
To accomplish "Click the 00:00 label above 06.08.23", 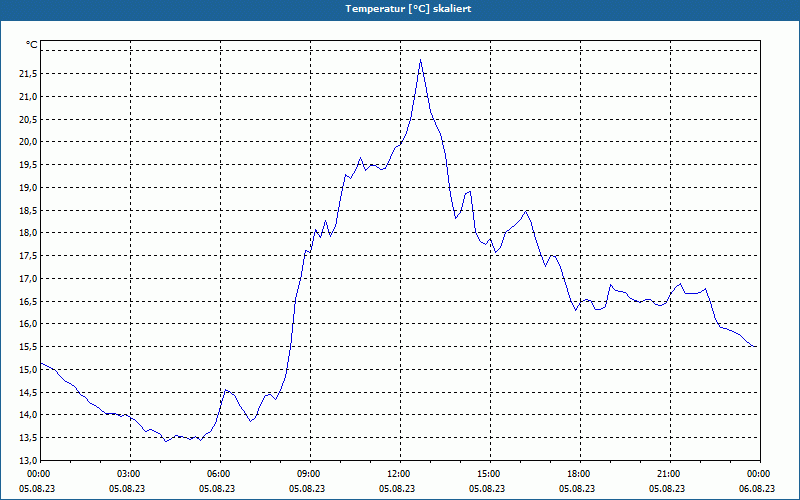I will tap(757, 473).
